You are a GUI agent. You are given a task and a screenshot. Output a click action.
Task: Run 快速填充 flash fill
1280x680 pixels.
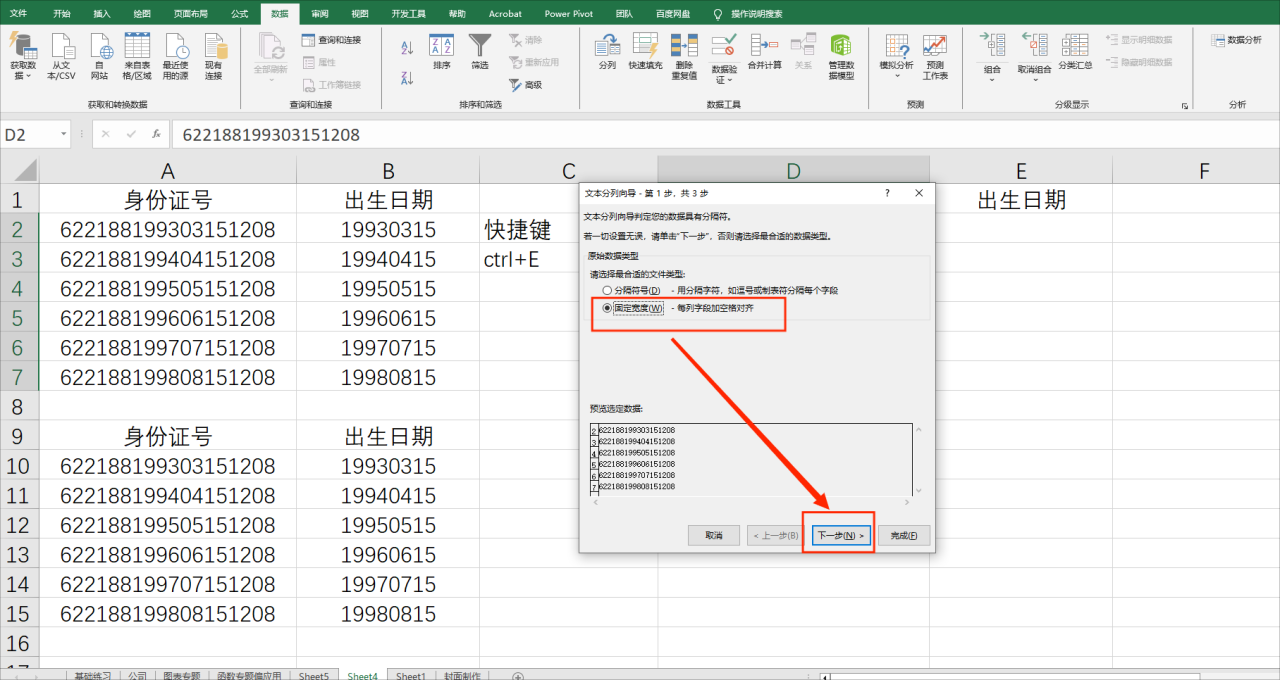(x=645, y=51)
